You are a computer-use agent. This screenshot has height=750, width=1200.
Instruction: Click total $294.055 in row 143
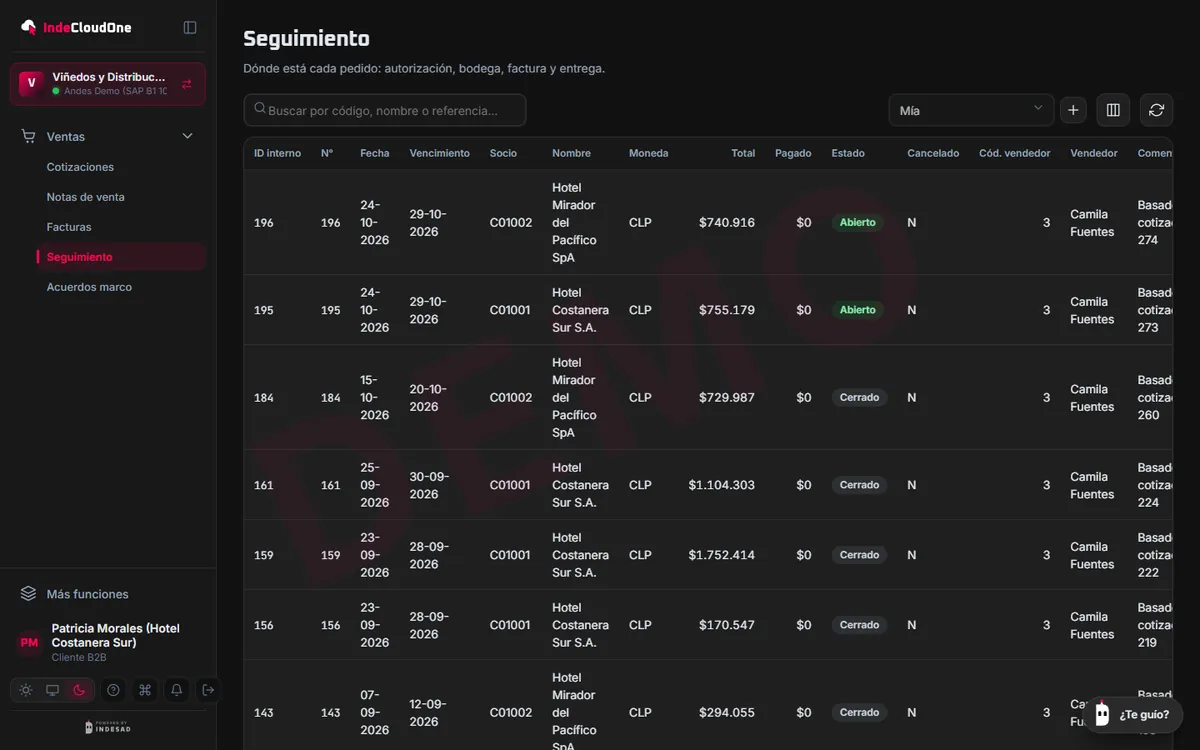pos(727,713)
